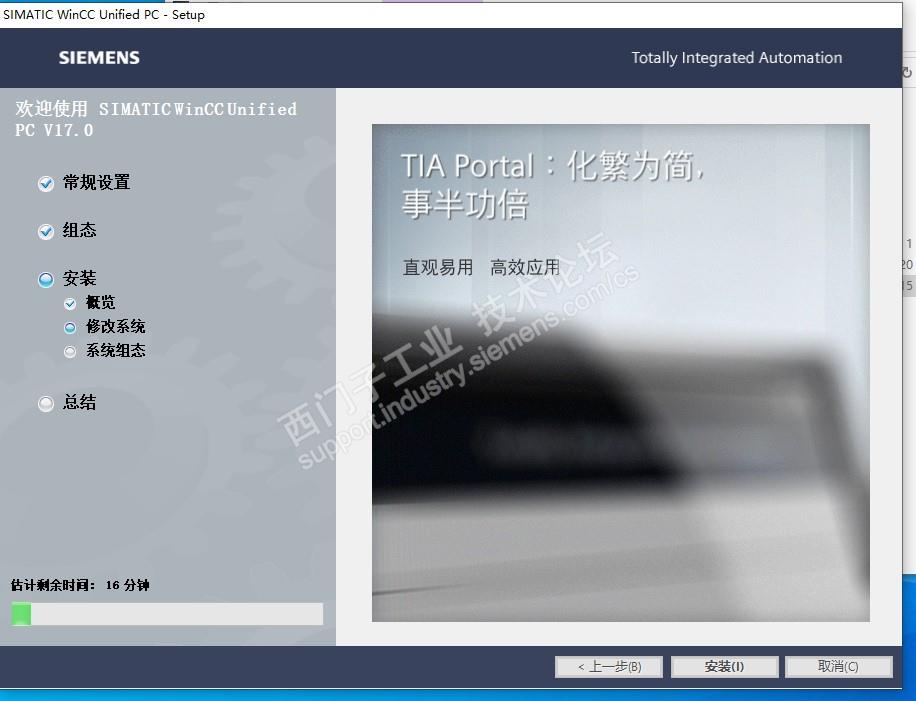The height and width of the screenshot is (701, 916).
Task: Select the 系统组态 sub-step
Action: point(116,350)
